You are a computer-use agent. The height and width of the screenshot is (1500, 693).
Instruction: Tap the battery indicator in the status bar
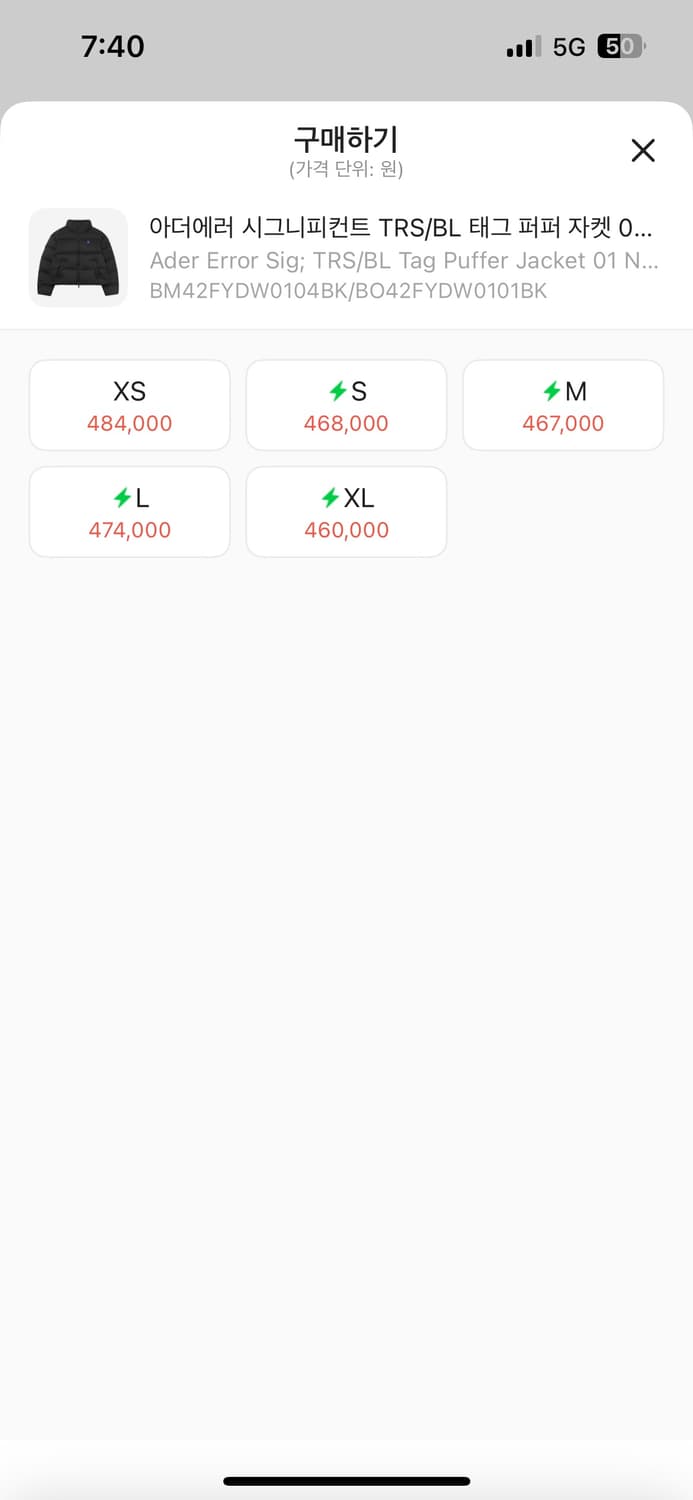[621, 46]
